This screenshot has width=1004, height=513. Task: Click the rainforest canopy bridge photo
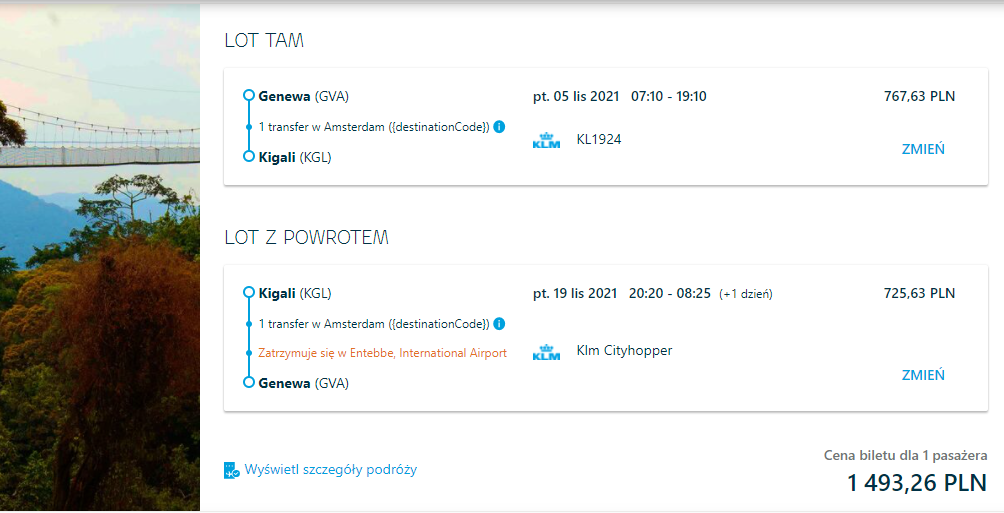click(x=100, y=257)
